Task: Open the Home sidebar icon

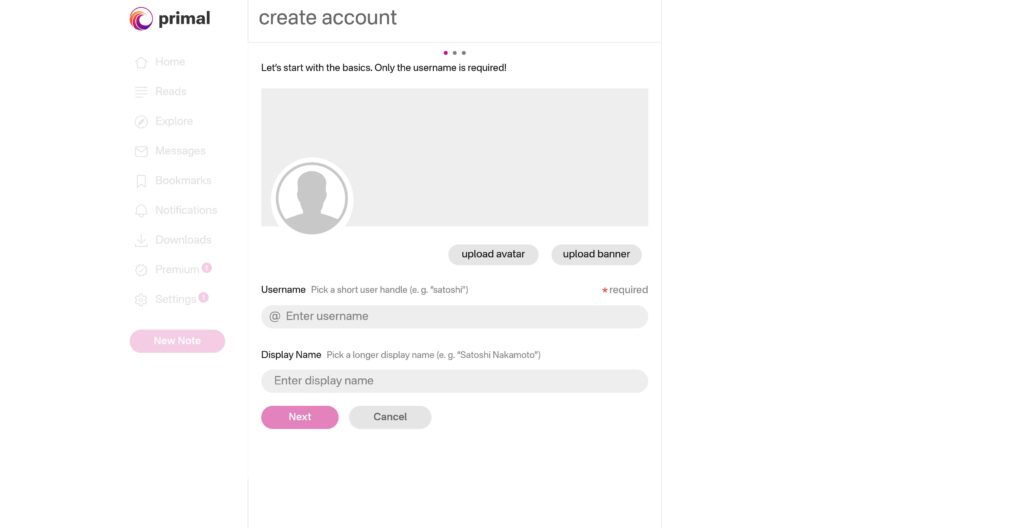Action: tap(141, 62)
